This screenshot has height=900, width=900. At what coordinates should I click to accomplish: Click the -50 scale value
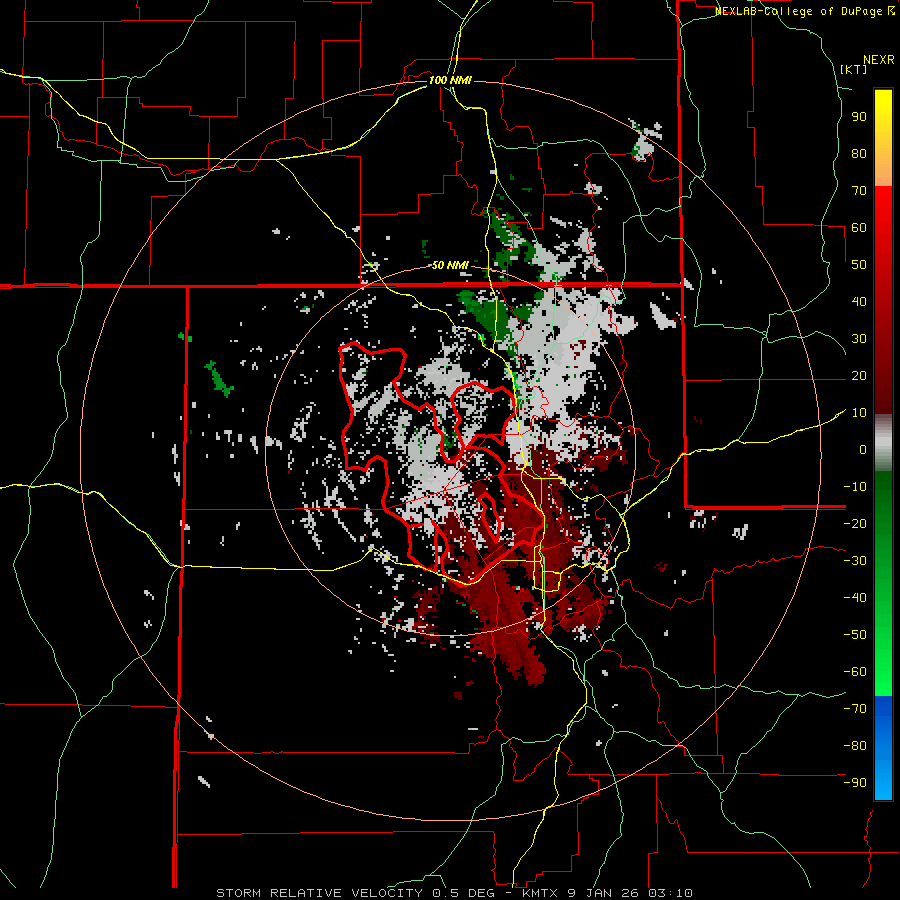click(x=855, y=635)
